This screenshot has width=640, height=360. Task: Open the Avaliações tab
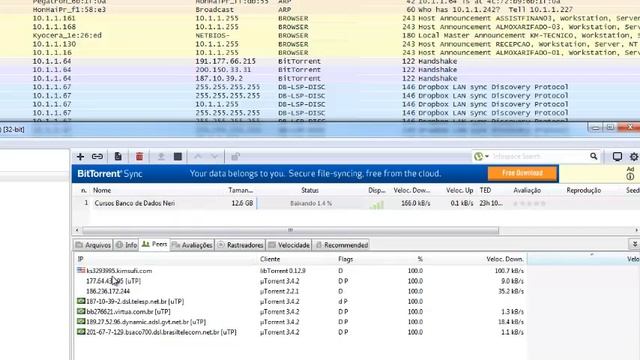[x=192, y=245]
